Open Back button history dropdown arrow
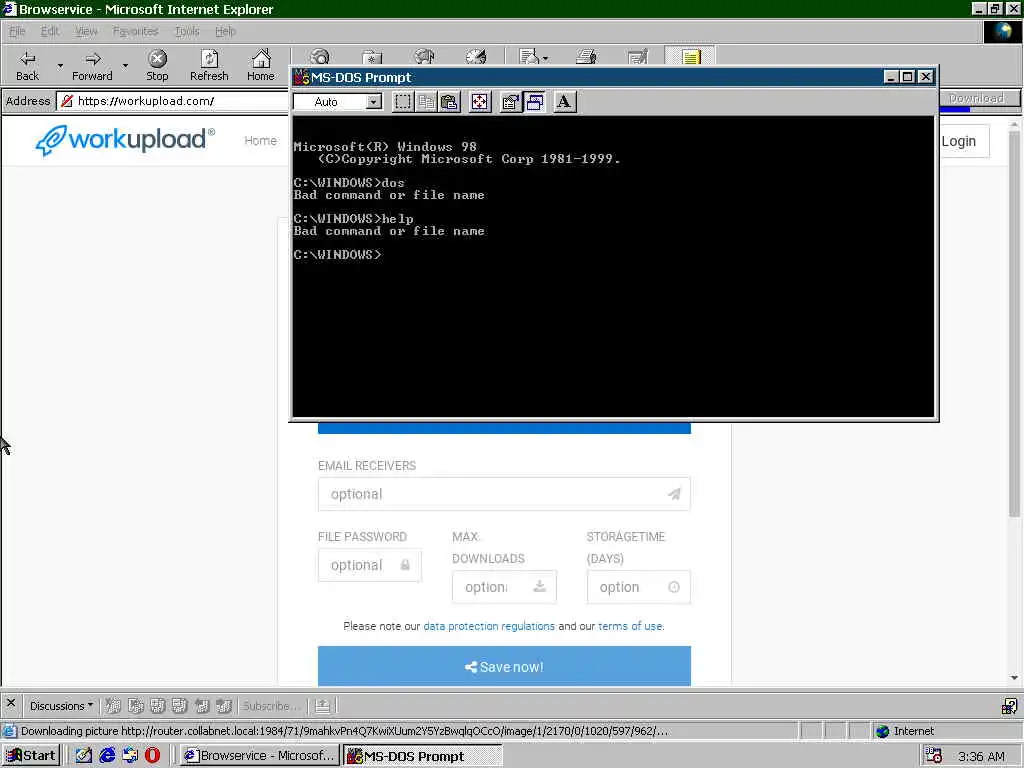This screenshot has width=1024, height=768. [60, 66]
